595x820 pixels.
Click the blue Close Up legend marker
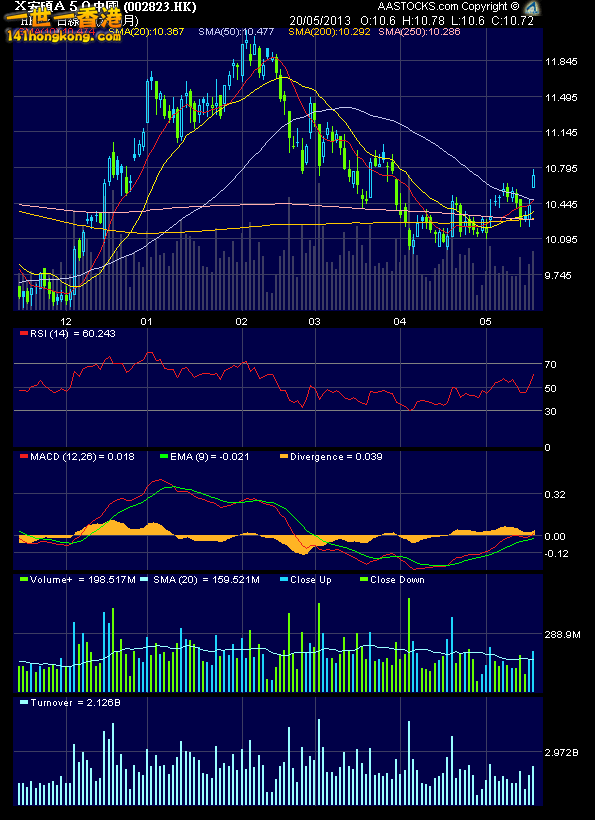(284, 580)
